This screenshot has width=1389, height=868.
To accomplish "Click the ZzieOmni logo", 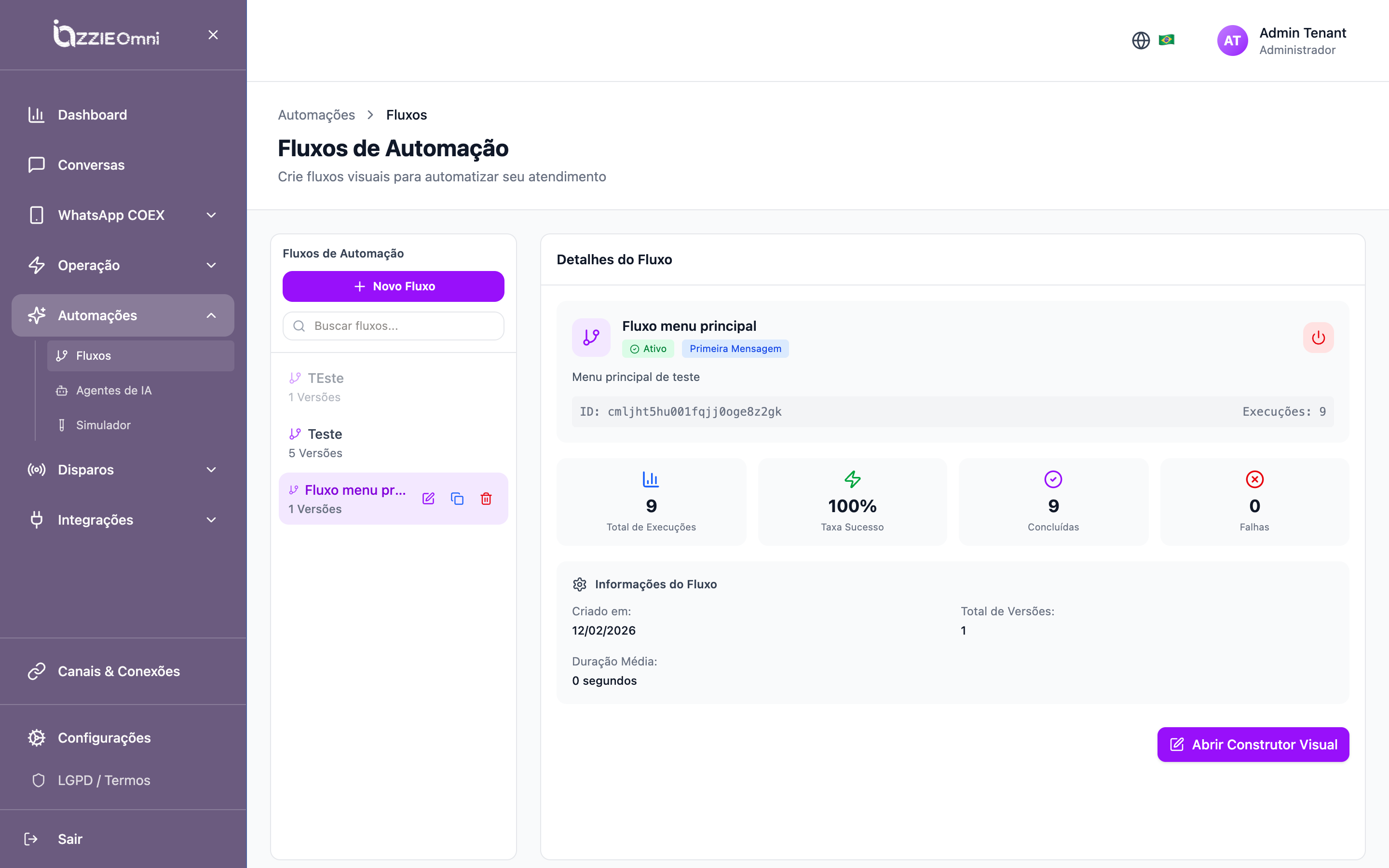I will (x=106, y=34).
